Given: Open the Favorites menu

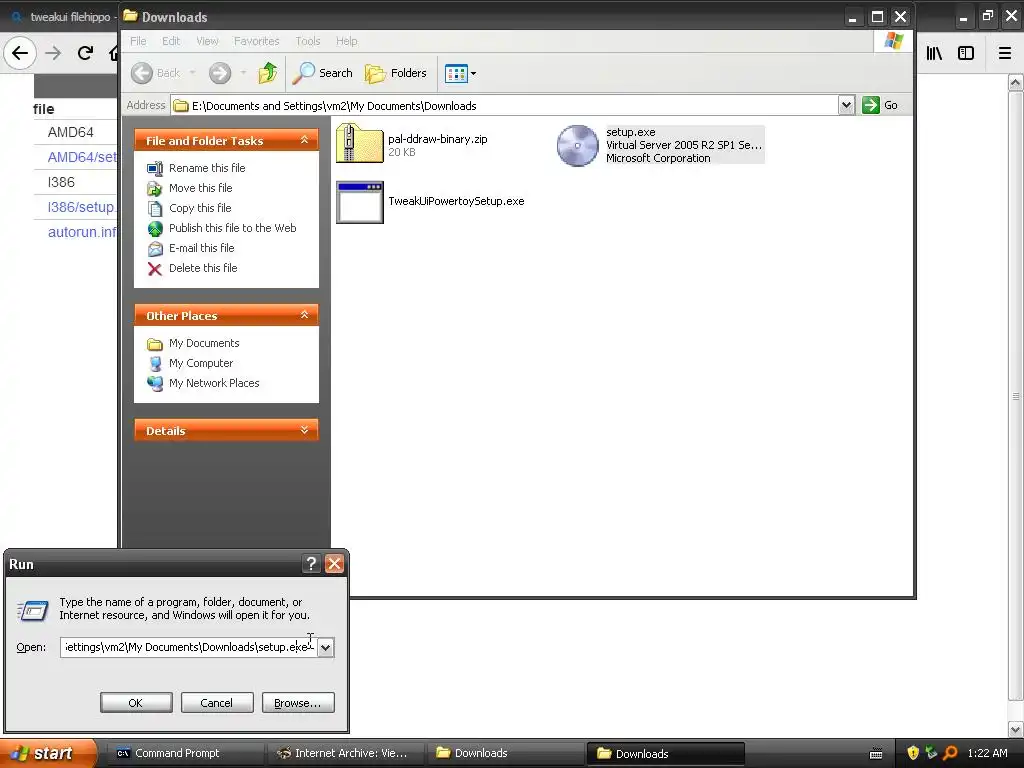Looking at the screenshot, I should 257,41.
